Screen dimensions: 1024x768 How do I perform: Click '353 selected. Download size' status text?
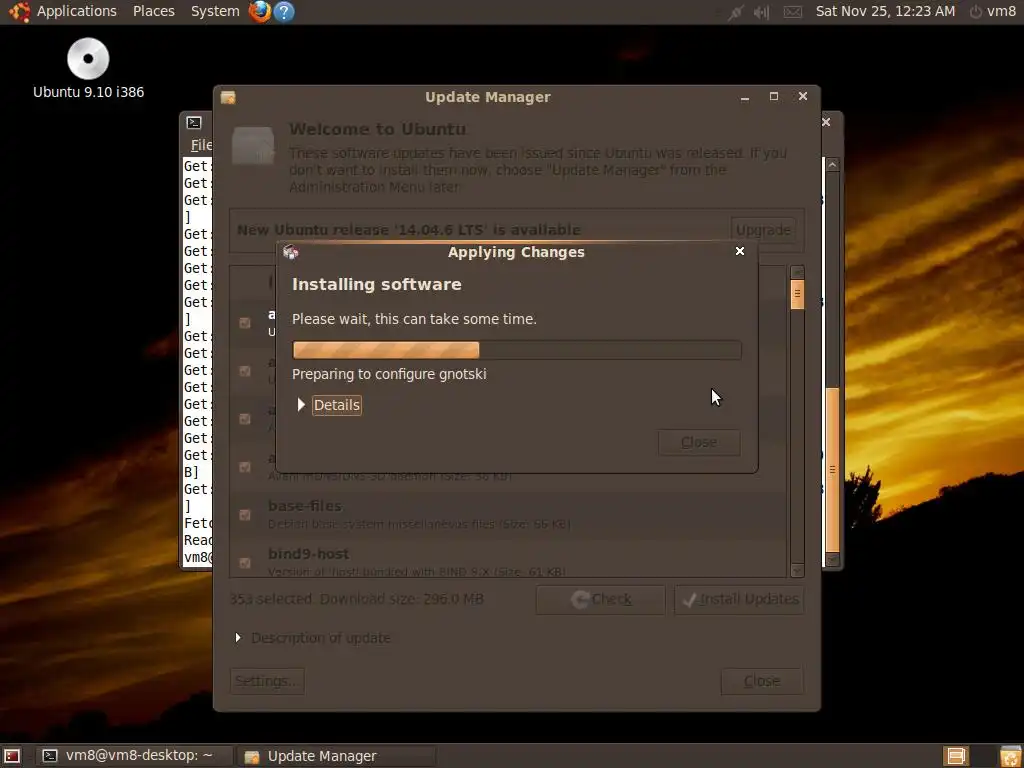357,599
